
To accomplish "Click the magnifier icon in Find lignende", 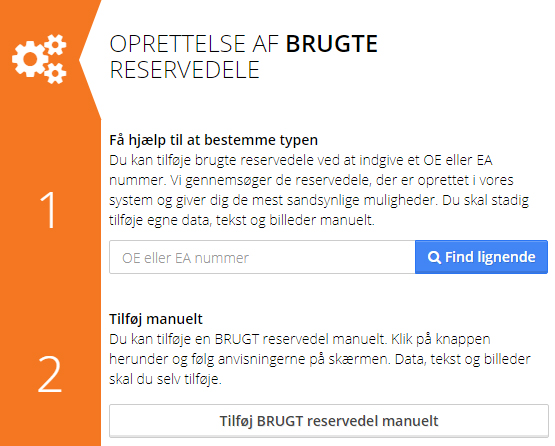I will point(434,257).
